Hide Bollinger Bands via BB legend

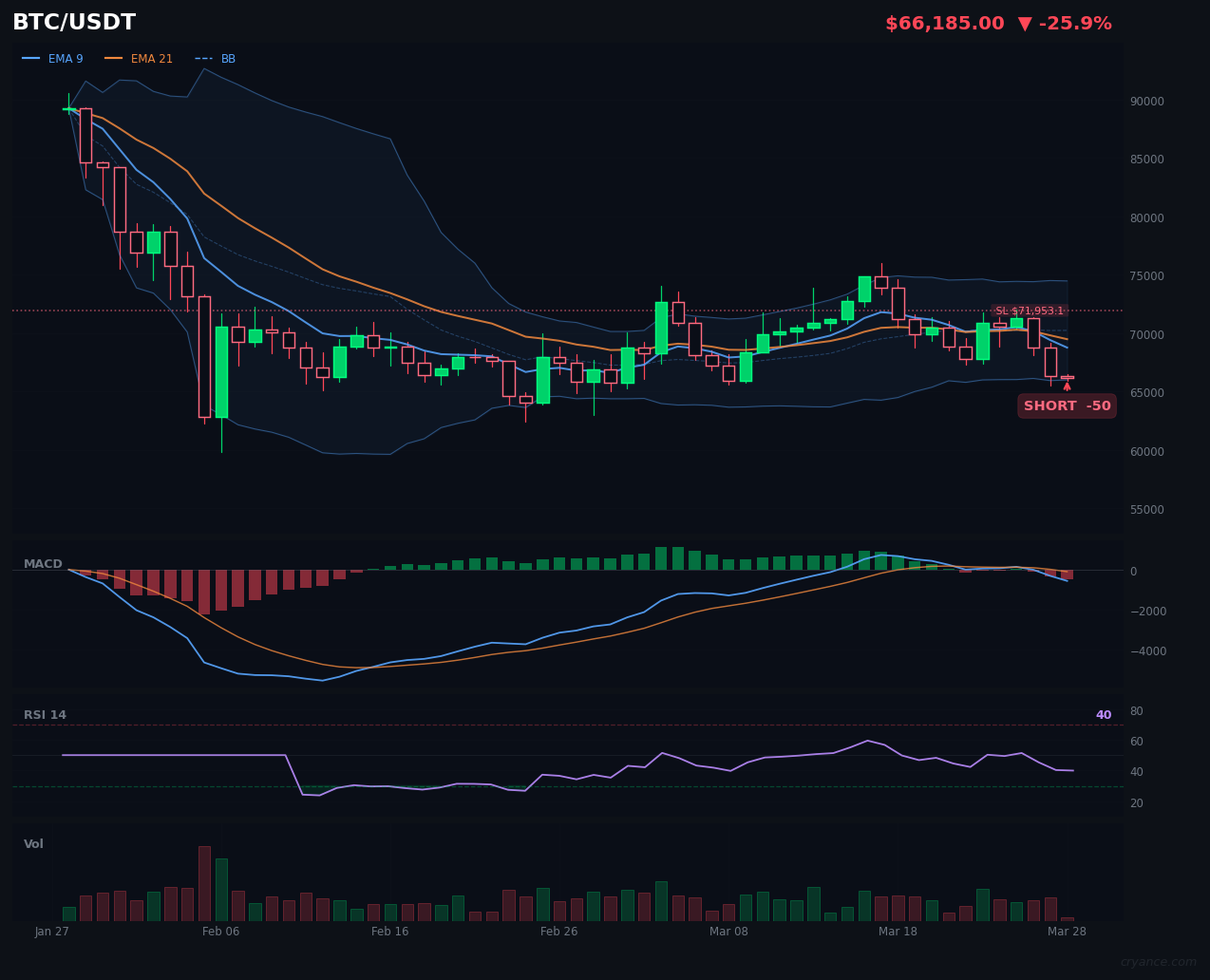[x=228, y=58]
